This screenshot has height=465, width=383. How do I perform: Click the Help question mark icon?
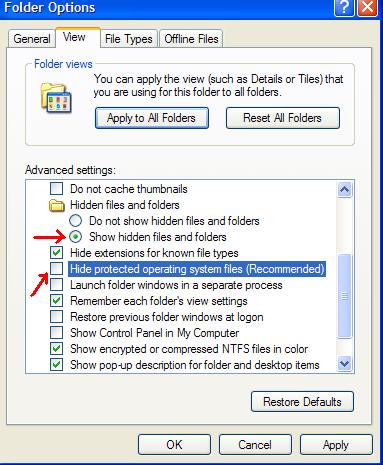344,7
